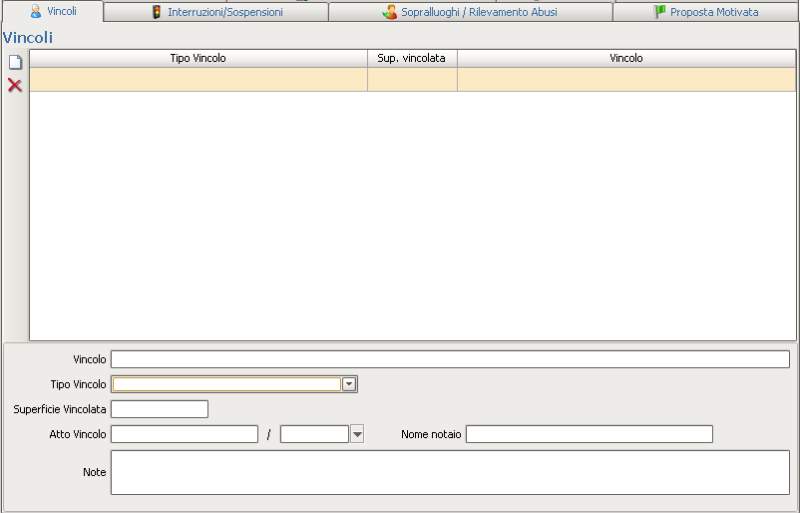Open Sopralluoghi / Rilevamento Abusi tab
Screen dimensions: 800x513
(470, 12)
